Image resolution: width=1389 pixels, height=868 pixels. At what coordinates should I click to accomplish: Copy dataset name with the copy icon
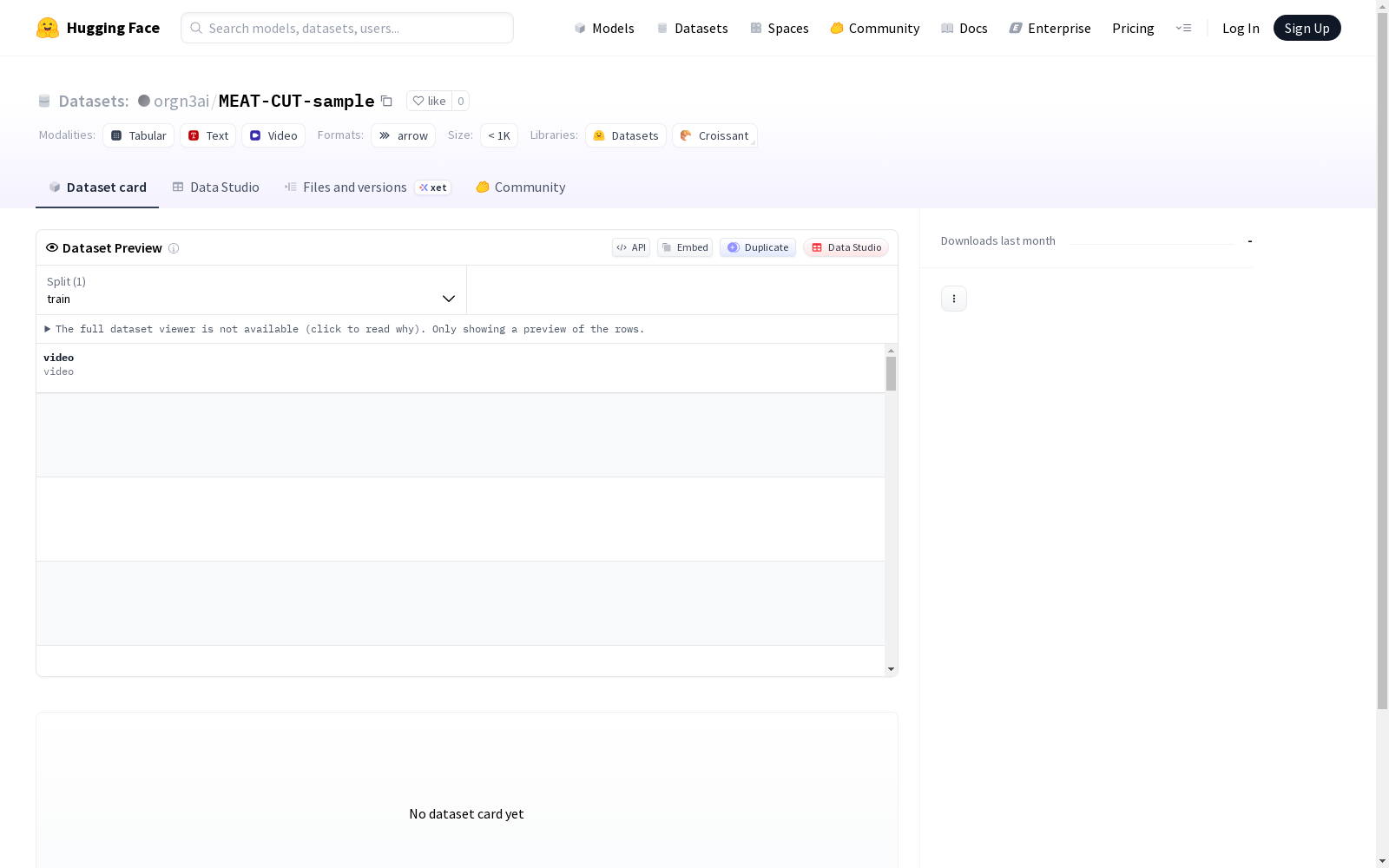pyautogui.click(x=387, y=101)
